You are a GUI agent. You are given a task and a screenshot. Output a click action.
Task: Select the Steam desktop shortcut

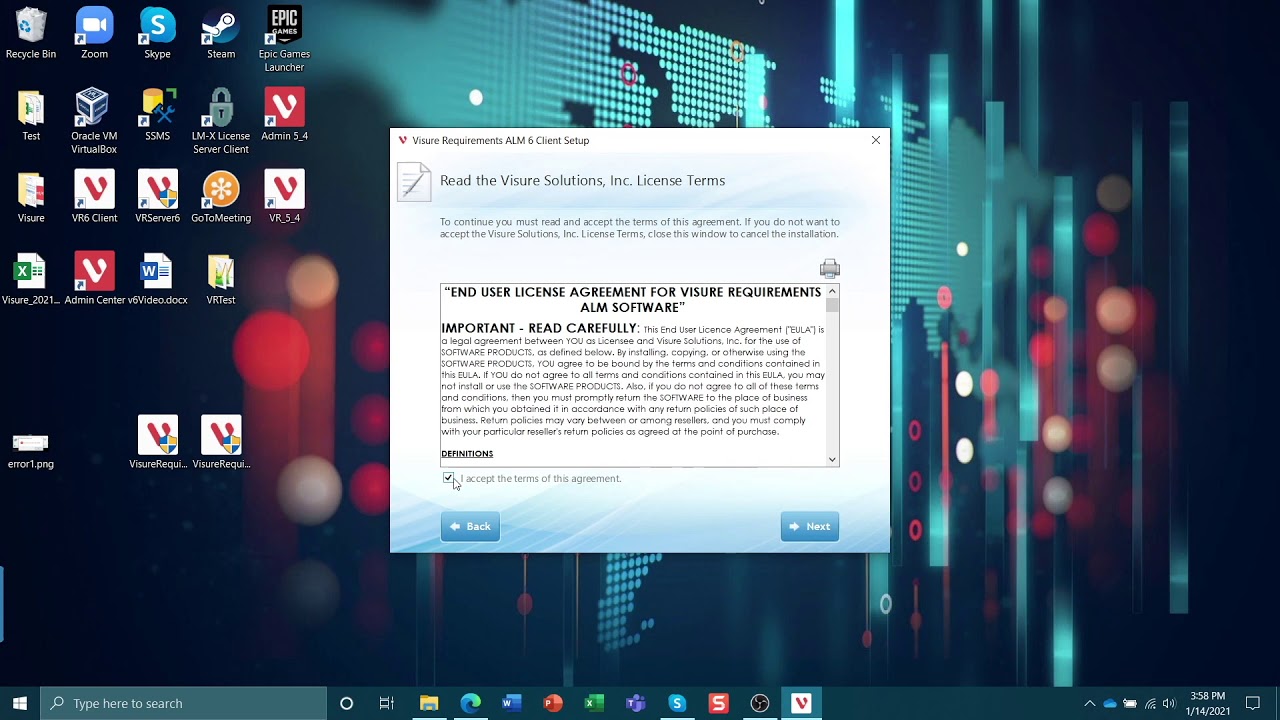221,34
